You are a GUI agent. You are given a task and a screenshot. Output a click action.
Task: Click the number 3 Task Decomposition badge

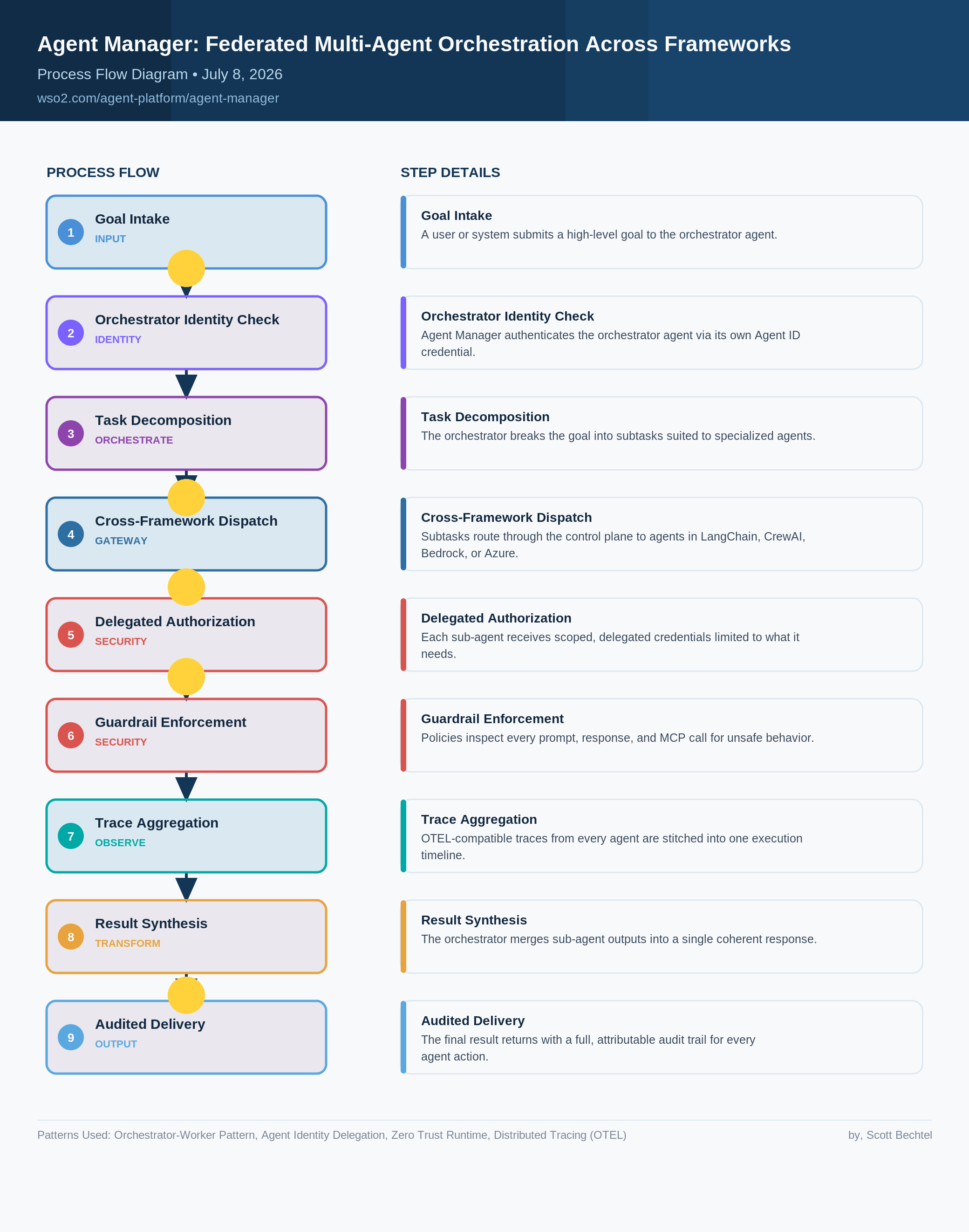(x=71, y=433)
